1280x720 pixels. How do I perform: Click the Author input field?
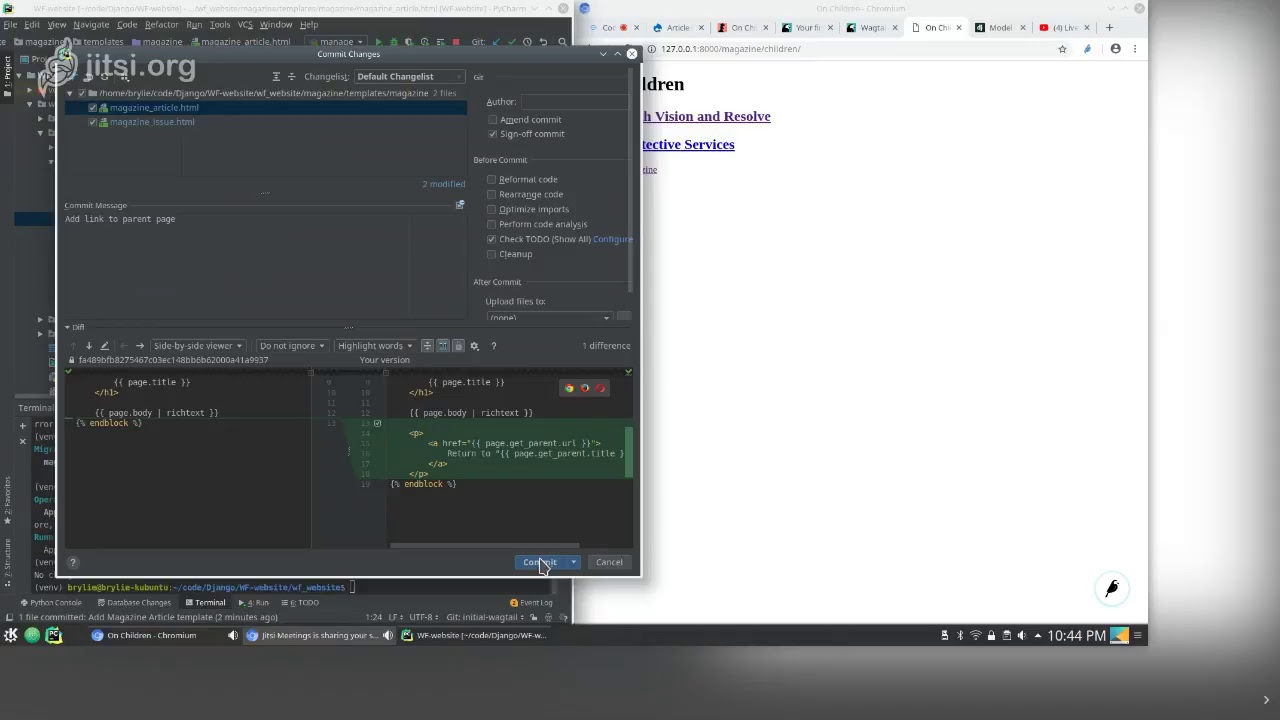[x=574, y=102]
